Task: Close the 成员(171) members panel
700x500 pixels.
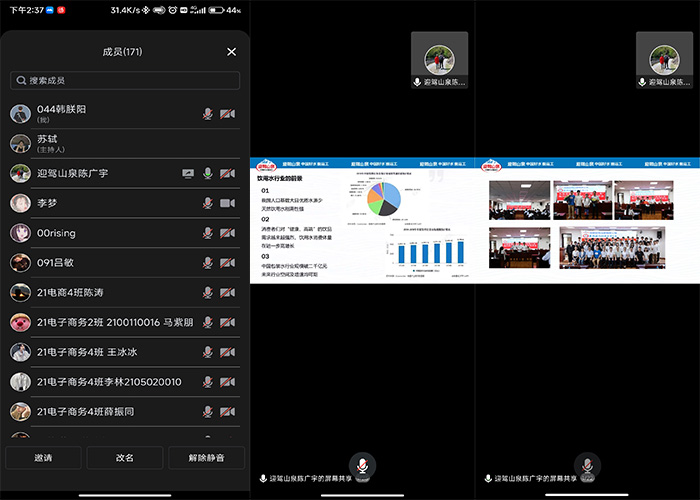Action: (x=231, y=52)
